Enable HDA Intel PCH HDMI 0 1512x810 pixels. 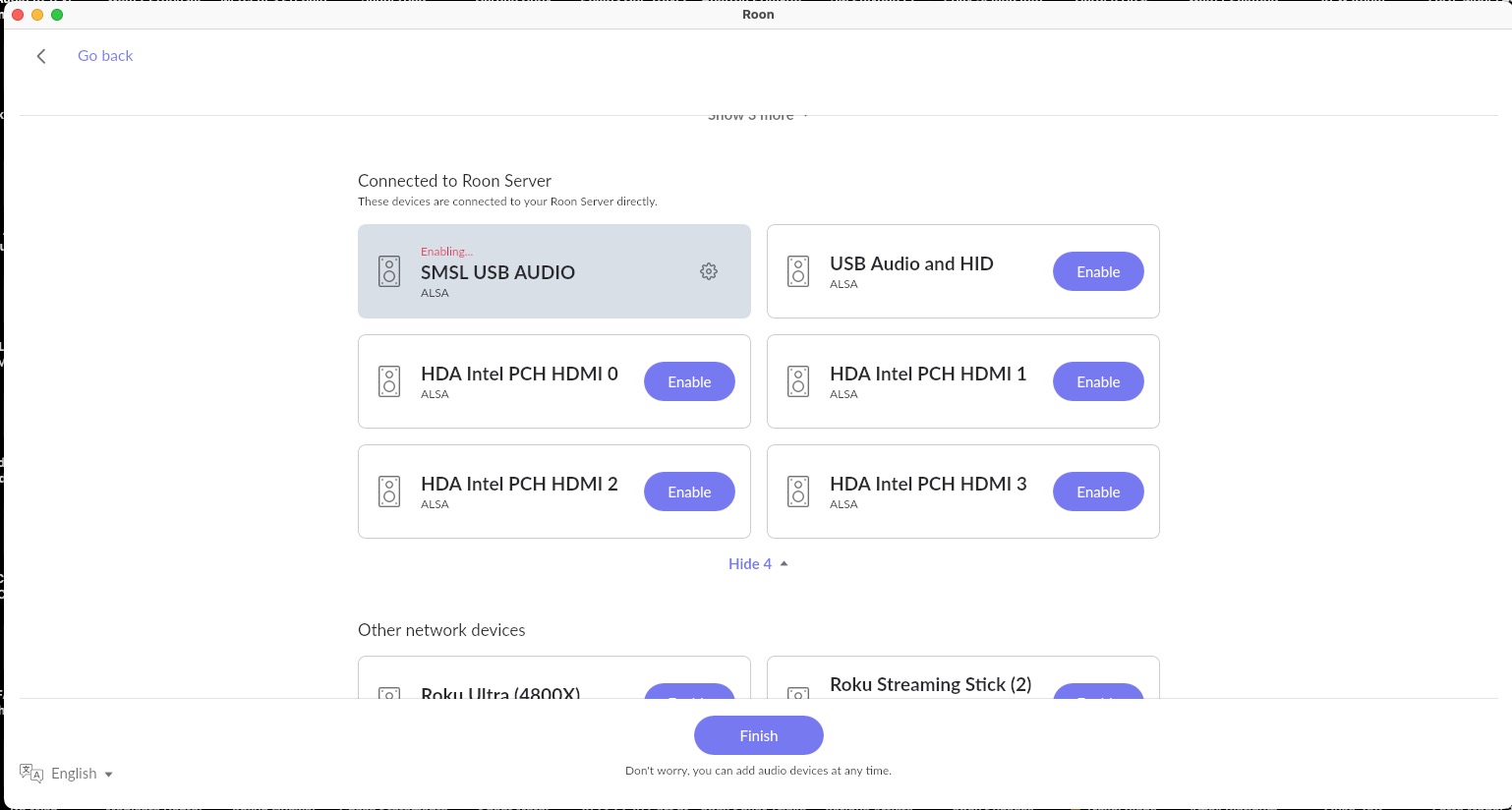(689, 381)
